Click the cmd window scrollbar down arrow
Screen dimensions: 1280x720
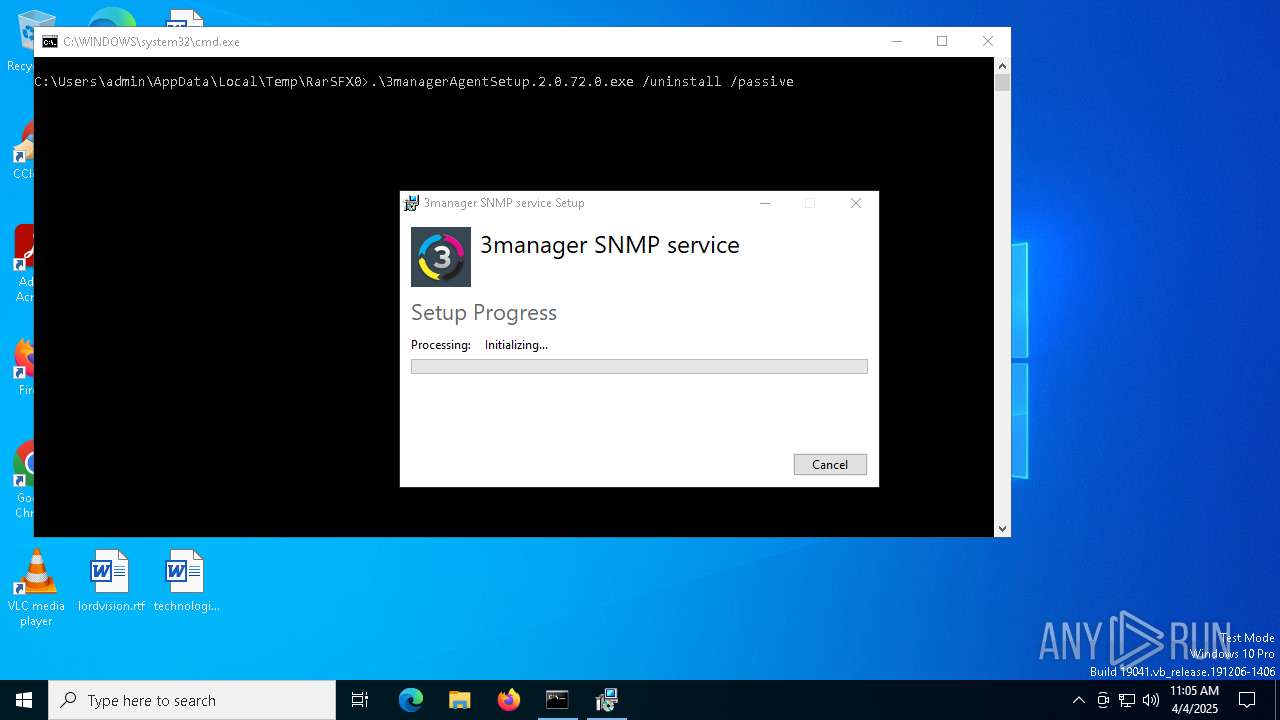coord(1002,529)
